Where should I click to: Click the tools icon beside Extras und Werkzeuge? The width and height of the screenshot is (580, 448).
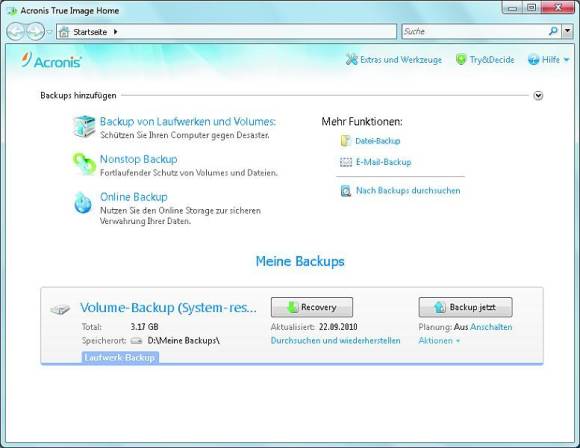352,59
